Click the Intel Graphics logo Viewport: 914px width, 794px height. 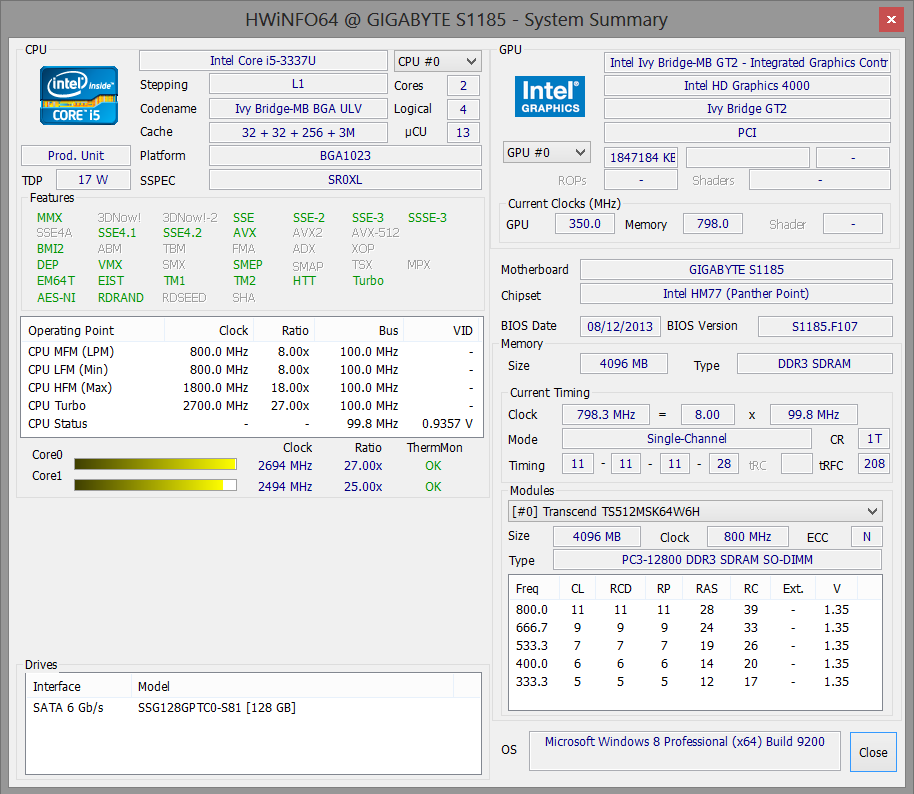550,96
